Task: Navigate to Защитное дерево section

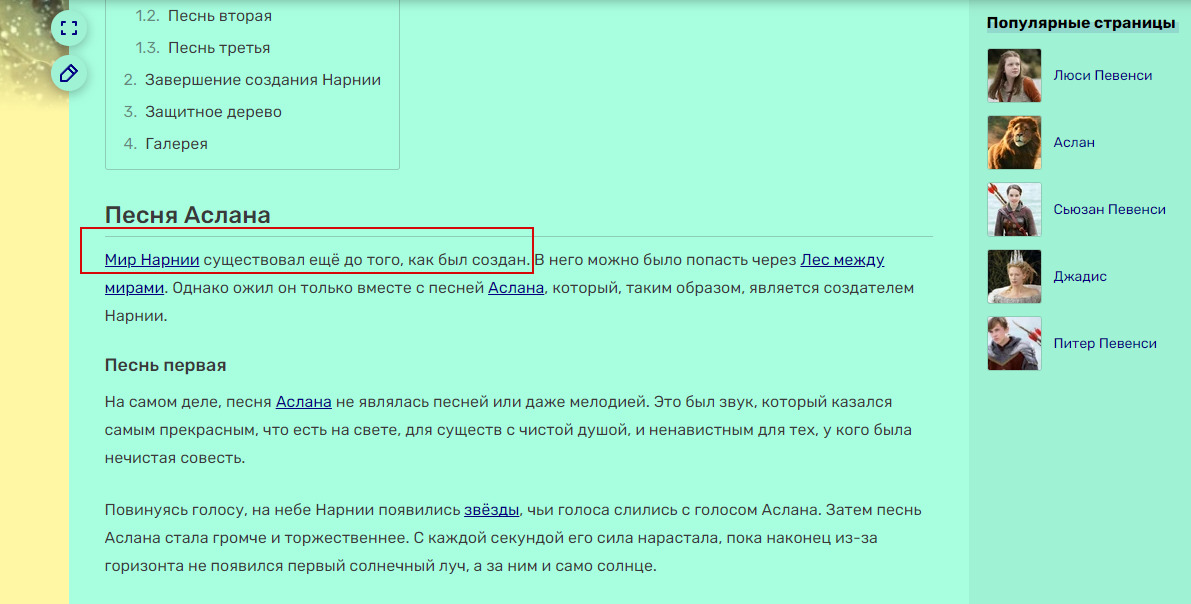Action: 213,112
